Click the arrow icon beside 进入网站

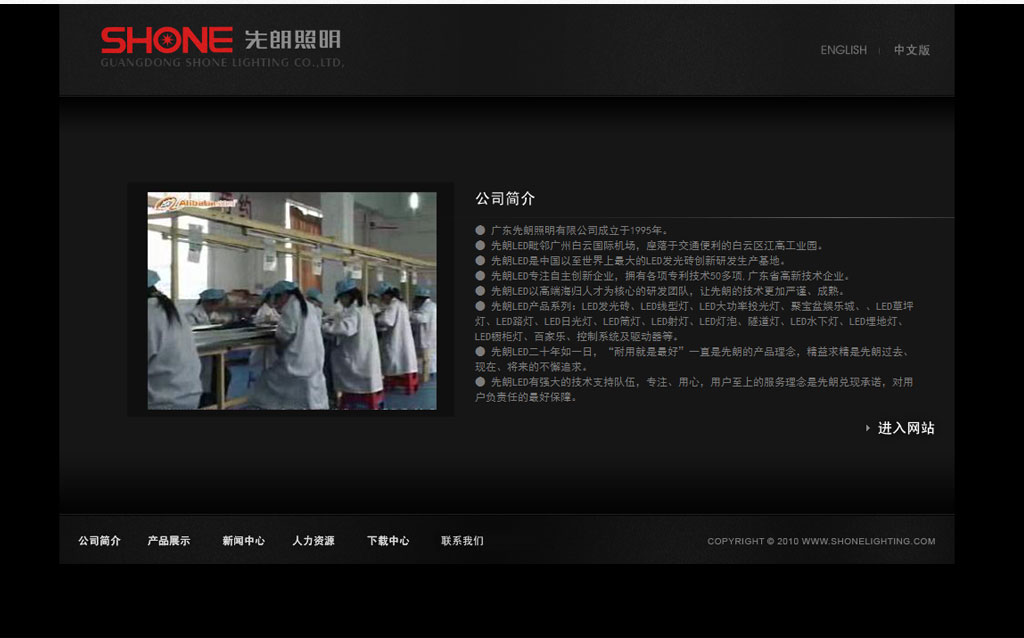(867, 428)
